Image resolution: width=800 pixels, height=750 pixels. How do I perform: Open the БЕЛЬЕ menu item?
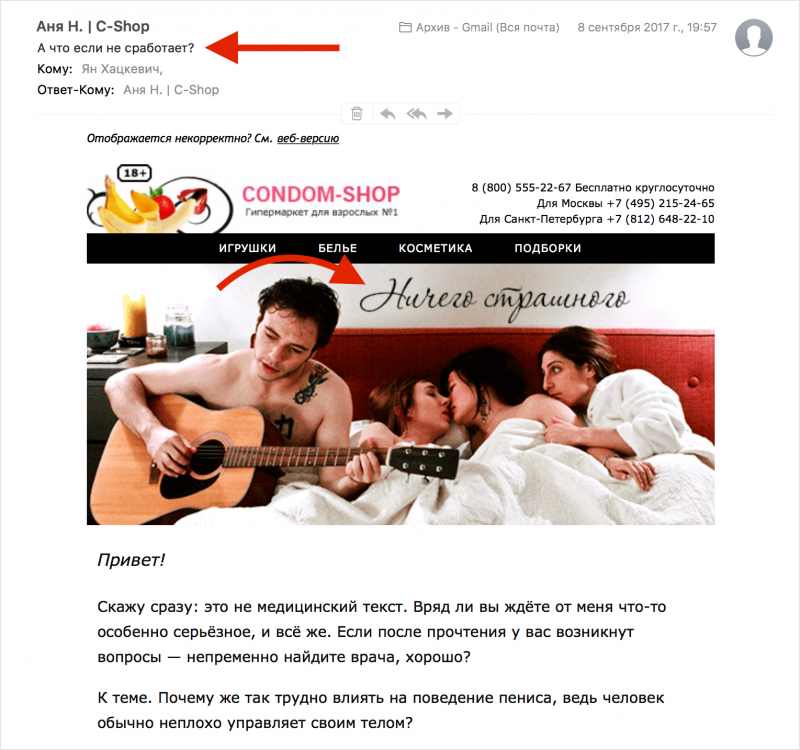(x=338, y=248)
